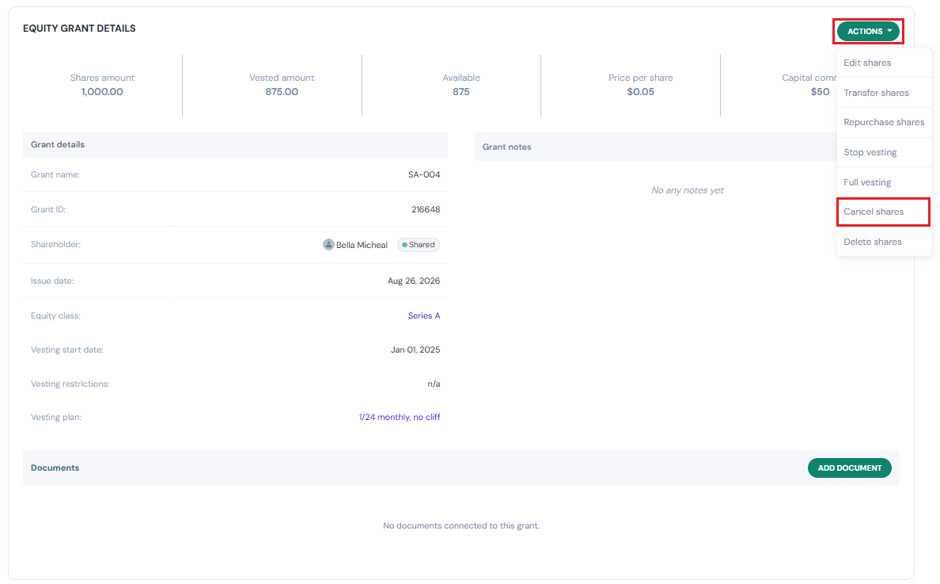The width and height of the screenshot is (940, 584).
Task: Open the Series A equity class link
Action: tap(424, 315)
